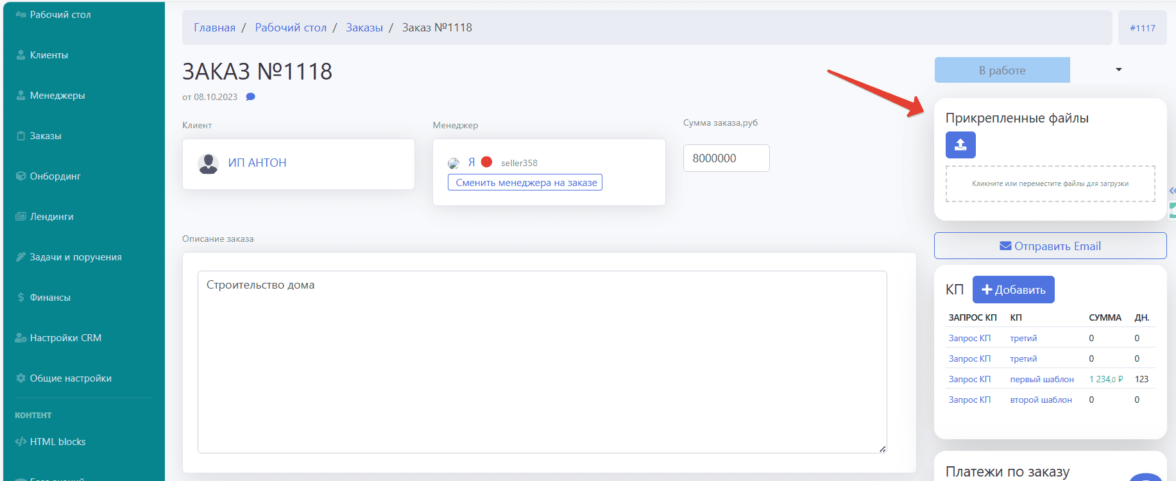
Task: Click the ЗАПРОС КП column header
Action: click(973, 317)
